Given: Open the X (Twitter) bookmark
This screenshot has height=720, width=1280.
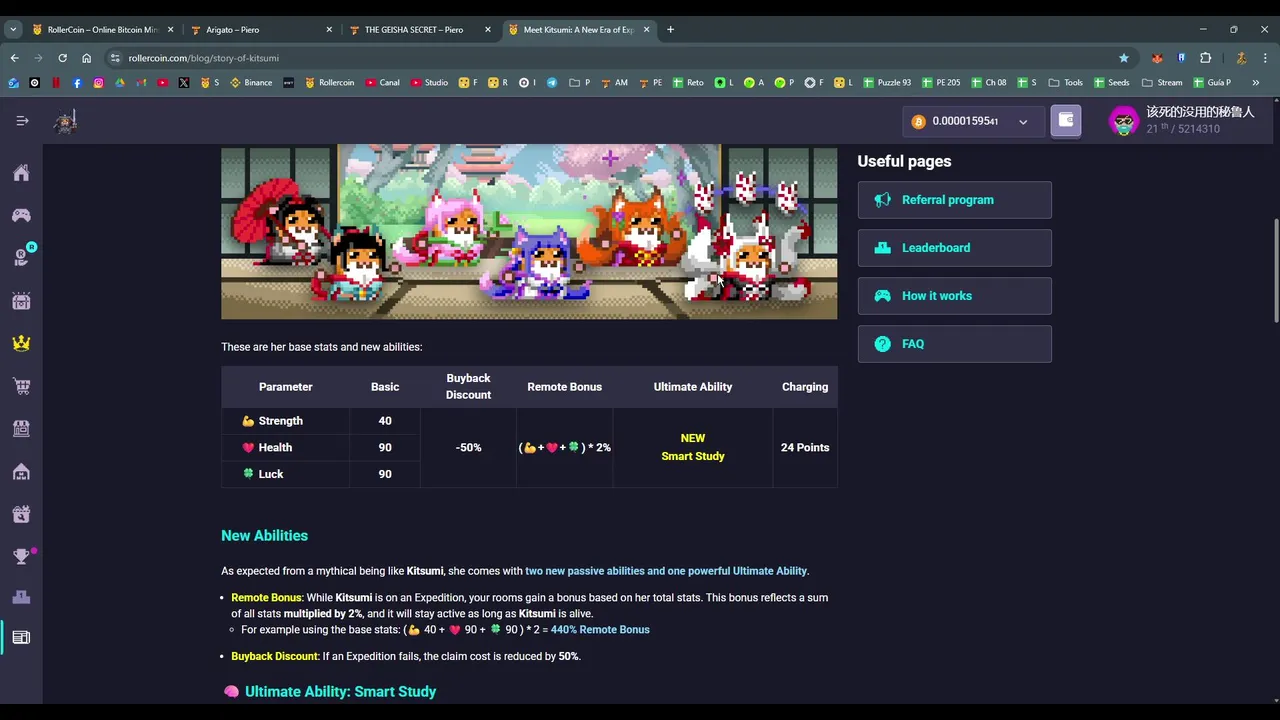Looking at the screenshot, I should (x=184, y=83).
